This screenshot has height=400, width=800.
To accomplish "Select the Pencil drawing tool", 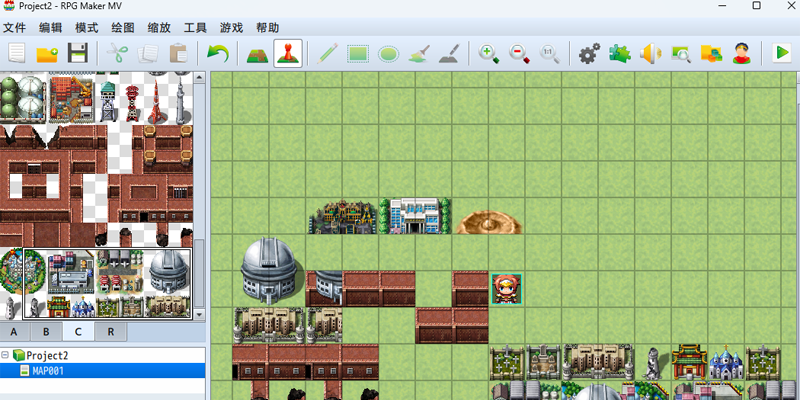I will (x=327, y=53).
